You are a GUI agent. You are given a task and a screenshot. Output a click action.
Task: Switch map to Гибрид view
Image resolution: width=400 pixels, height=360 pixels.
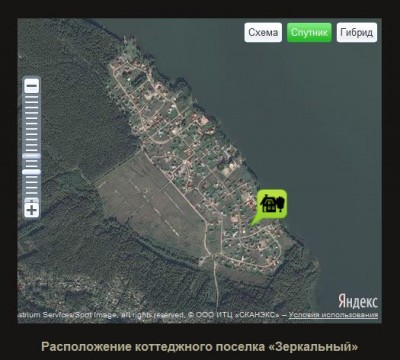tap(357, 33)
